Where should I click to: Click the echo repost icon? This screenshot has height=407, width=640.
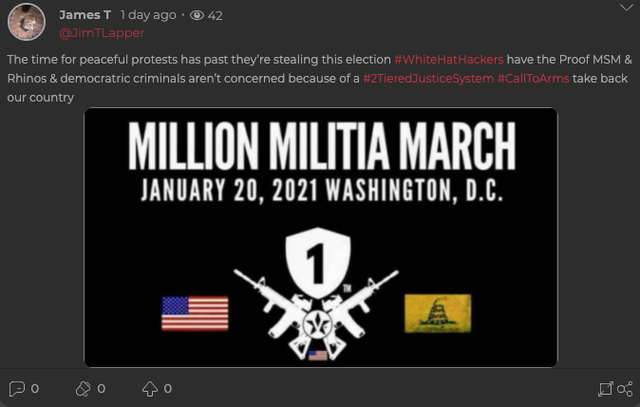click(x=83, y=388)
